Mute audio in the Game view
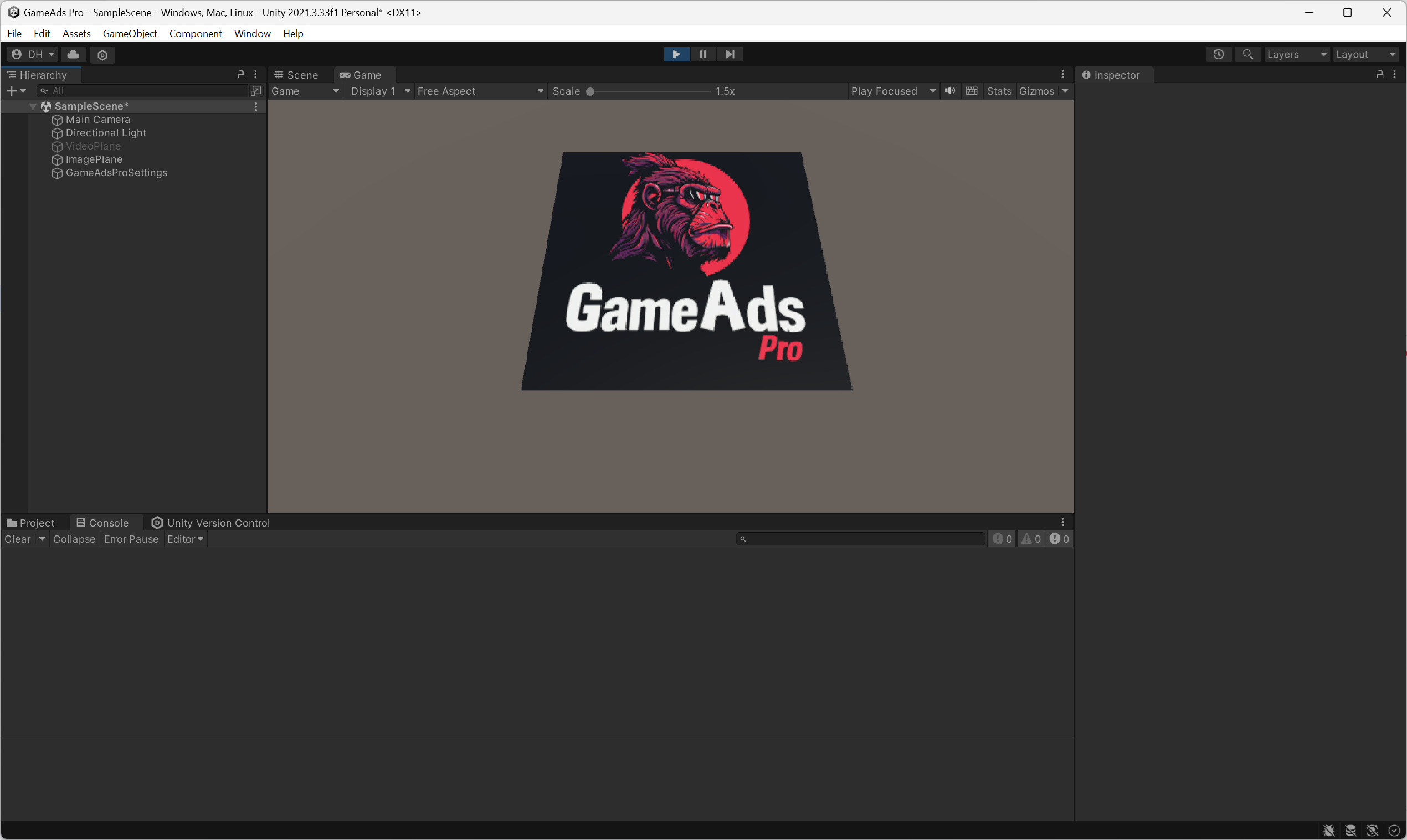 coord(950,91)
